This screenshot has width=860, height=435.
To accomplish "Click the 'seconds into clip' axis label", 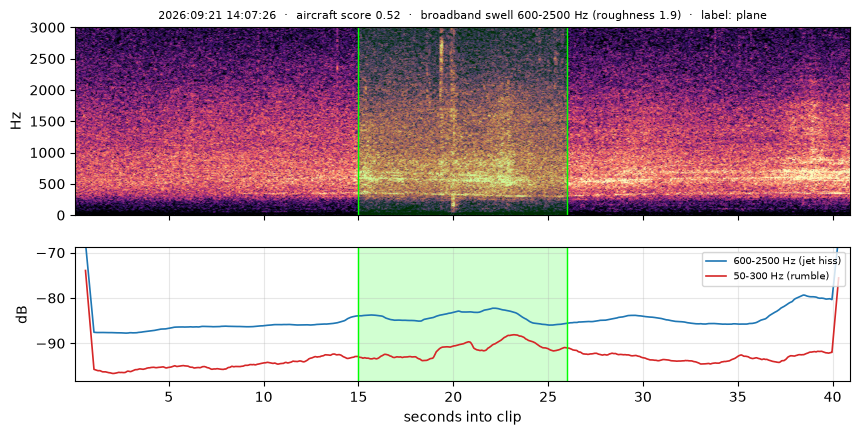I will pos(462,417).
